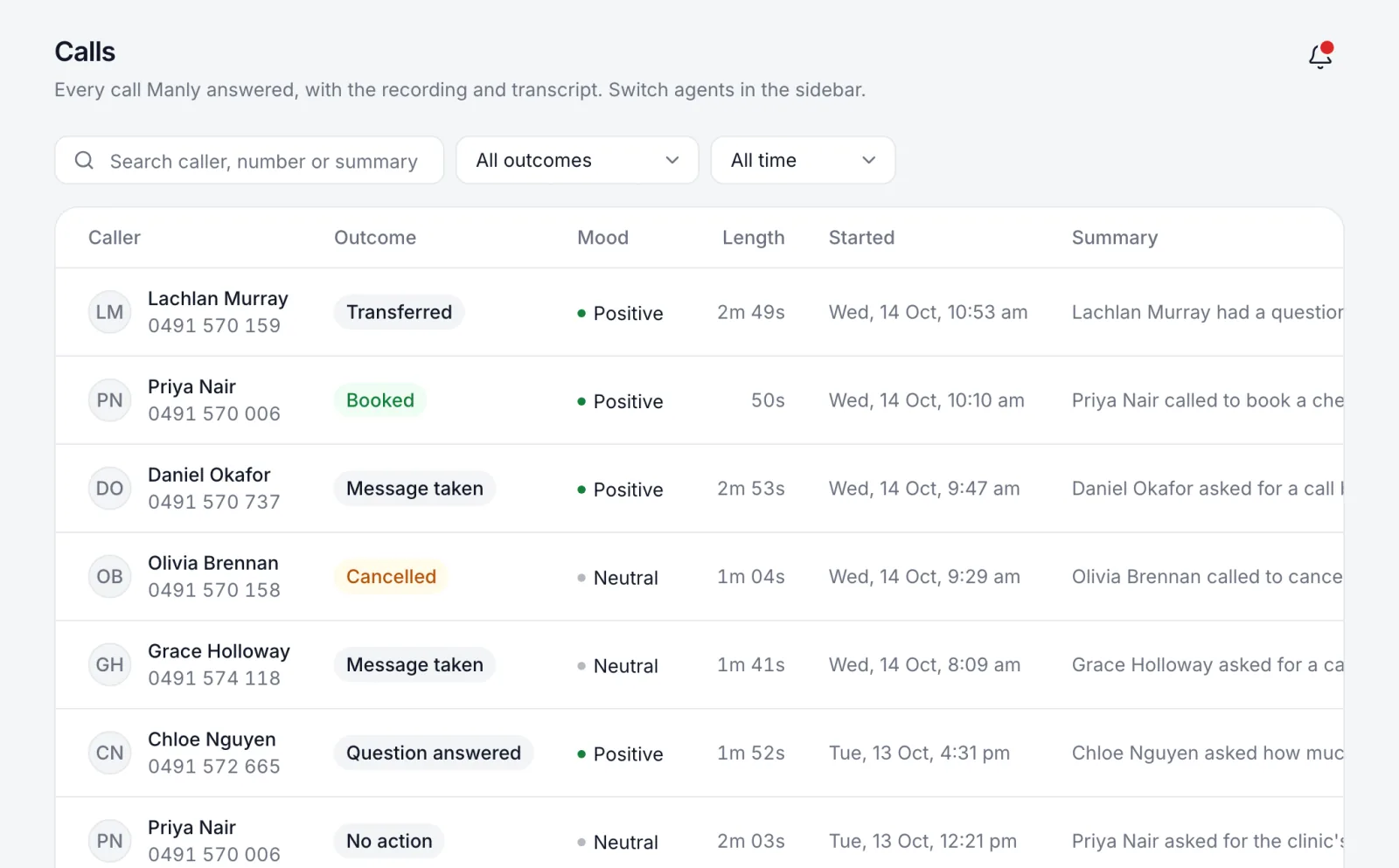Click the search magnifier icon

[84, 160]
